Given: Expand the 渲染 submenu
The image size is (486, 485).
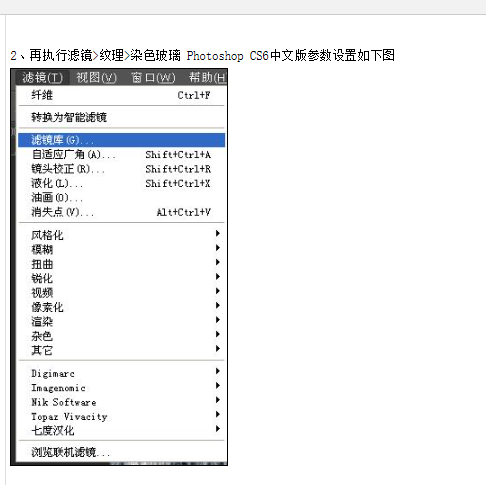Looking at the screenshot, I should click(122, 321).
